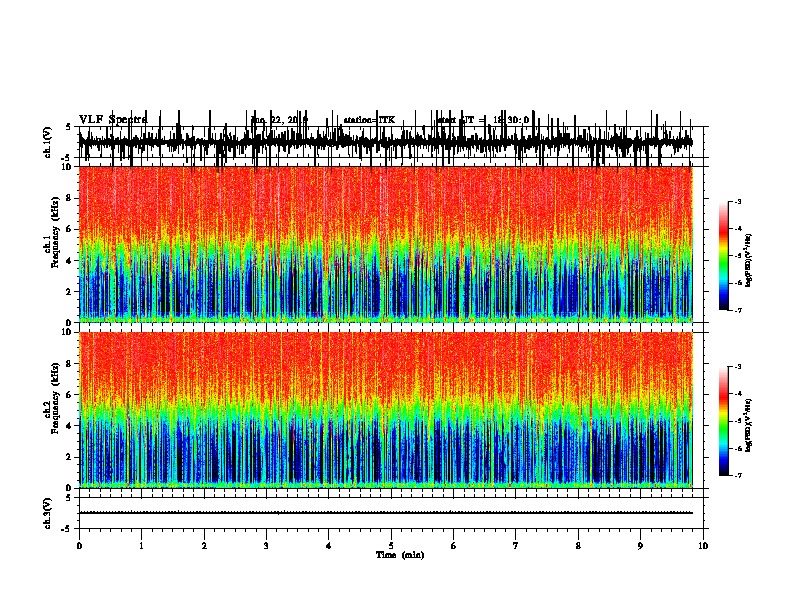Click the "VLF Spectra" plot title
This screenshot has height=612, width=792.
(113, 119)
